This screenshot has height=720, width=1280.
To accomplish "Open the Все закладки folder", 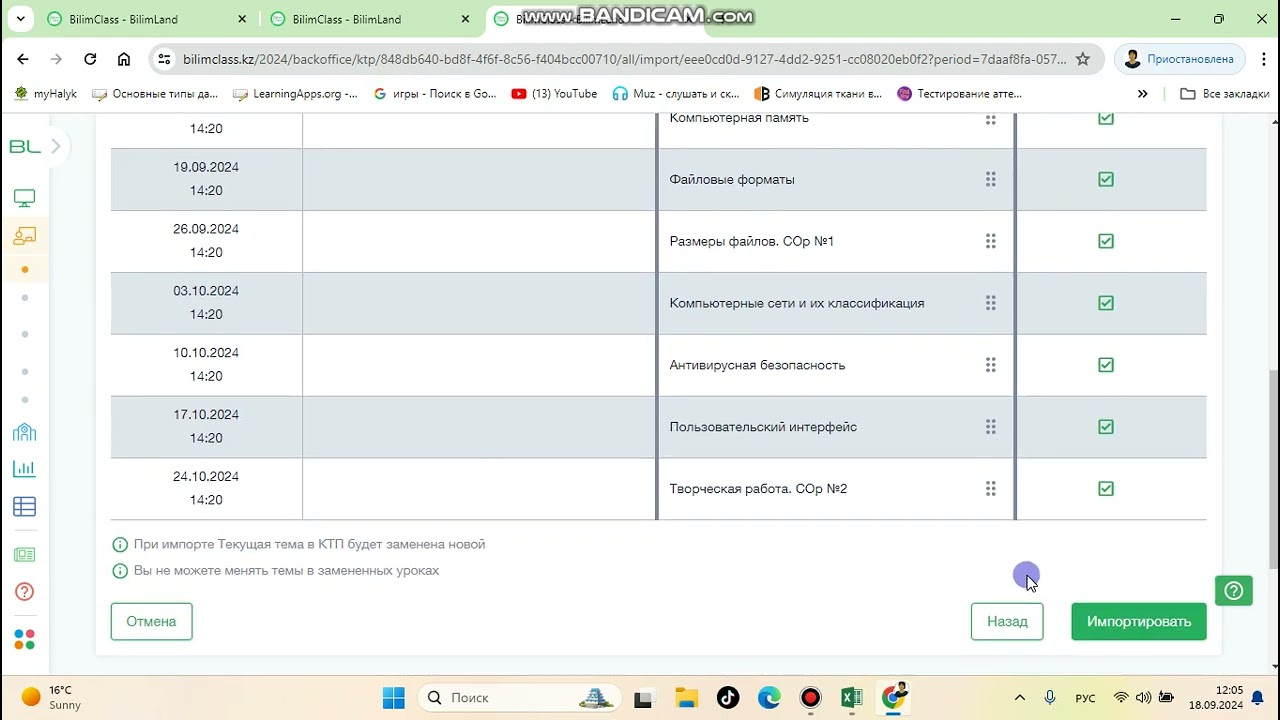I will point(1225,94).
